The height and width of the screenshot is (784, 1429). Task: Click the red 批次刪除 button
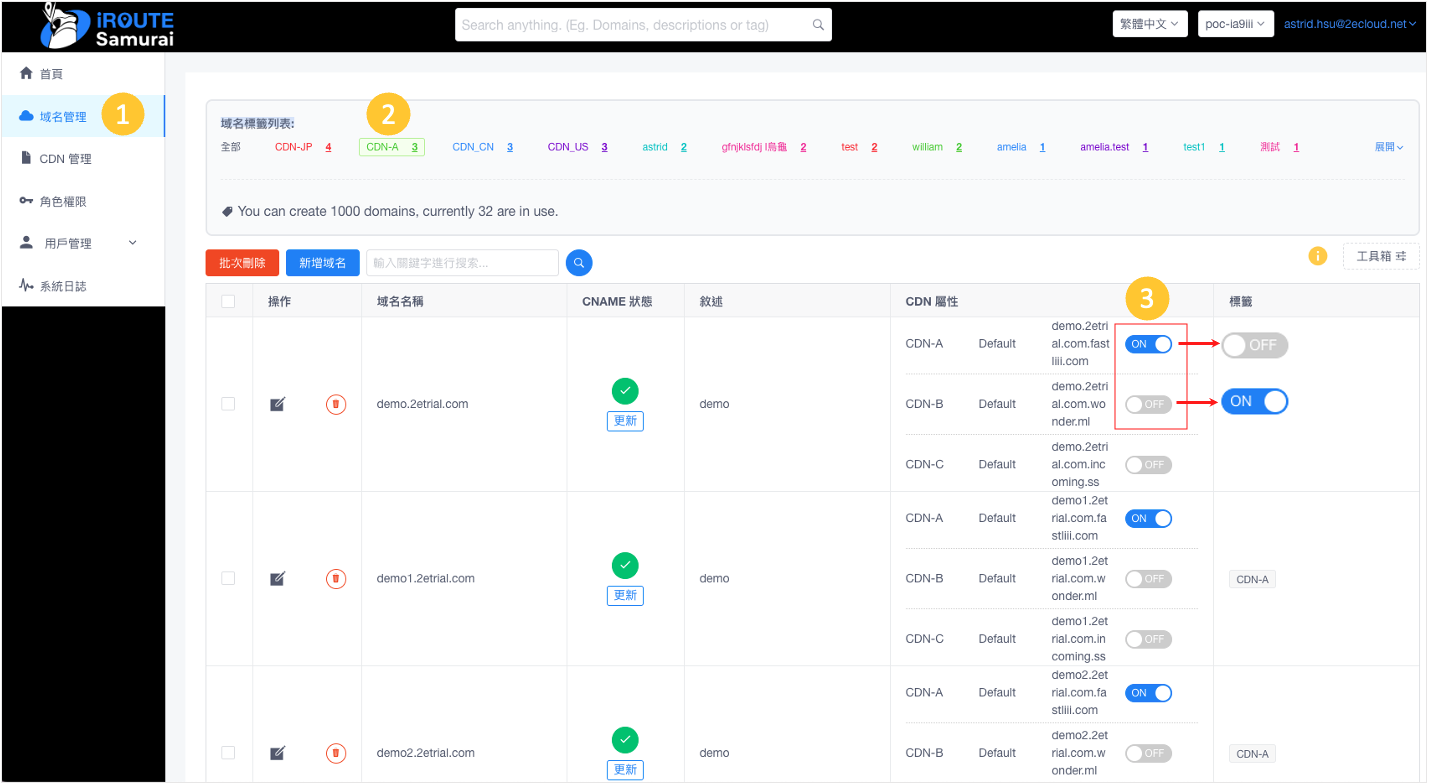tap(242, 263)
